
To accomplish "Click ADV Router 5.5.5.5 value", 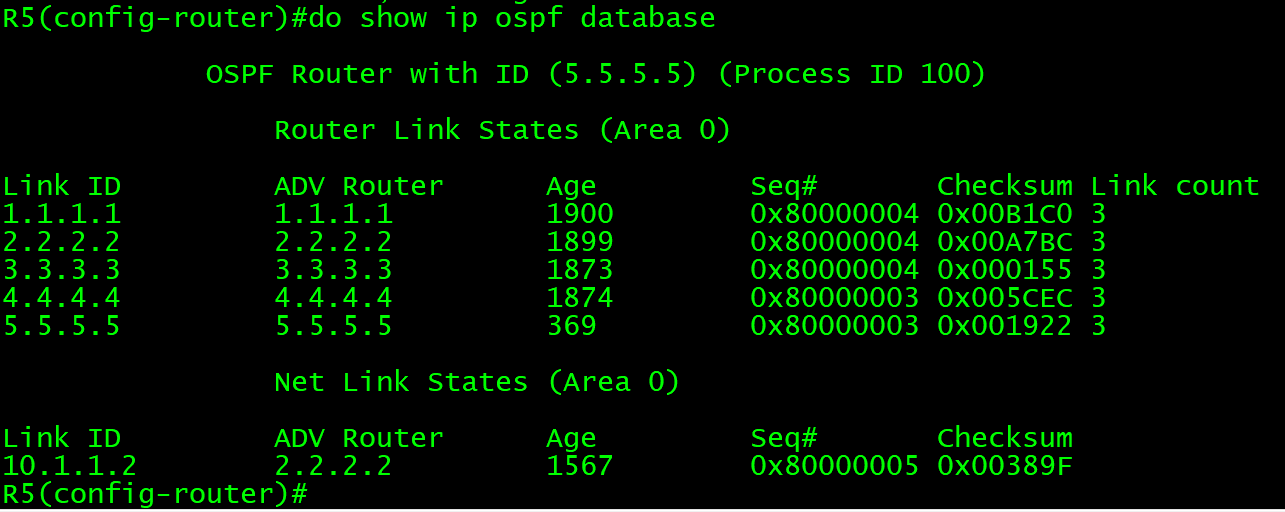I will (333, 326).
